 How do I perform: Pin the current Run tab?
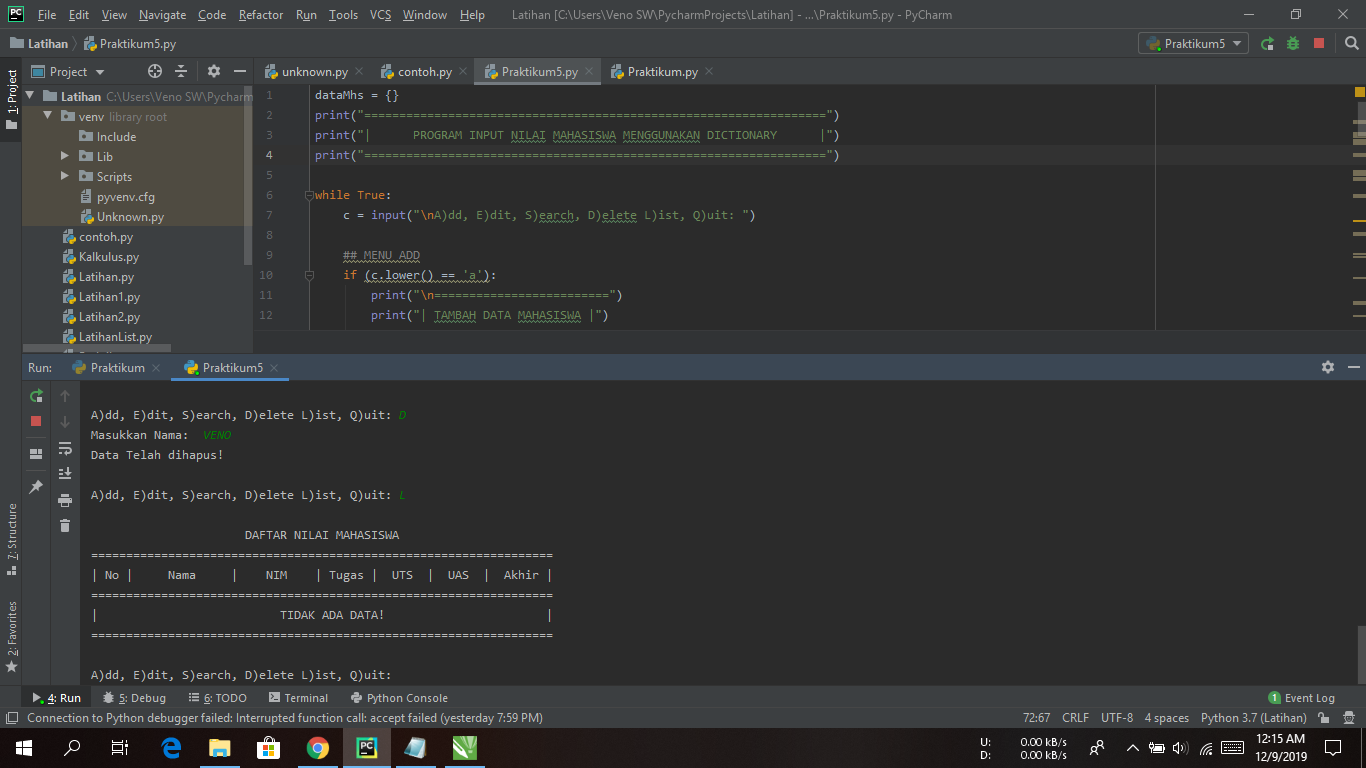pyautogui.click(x=36, y=486)
